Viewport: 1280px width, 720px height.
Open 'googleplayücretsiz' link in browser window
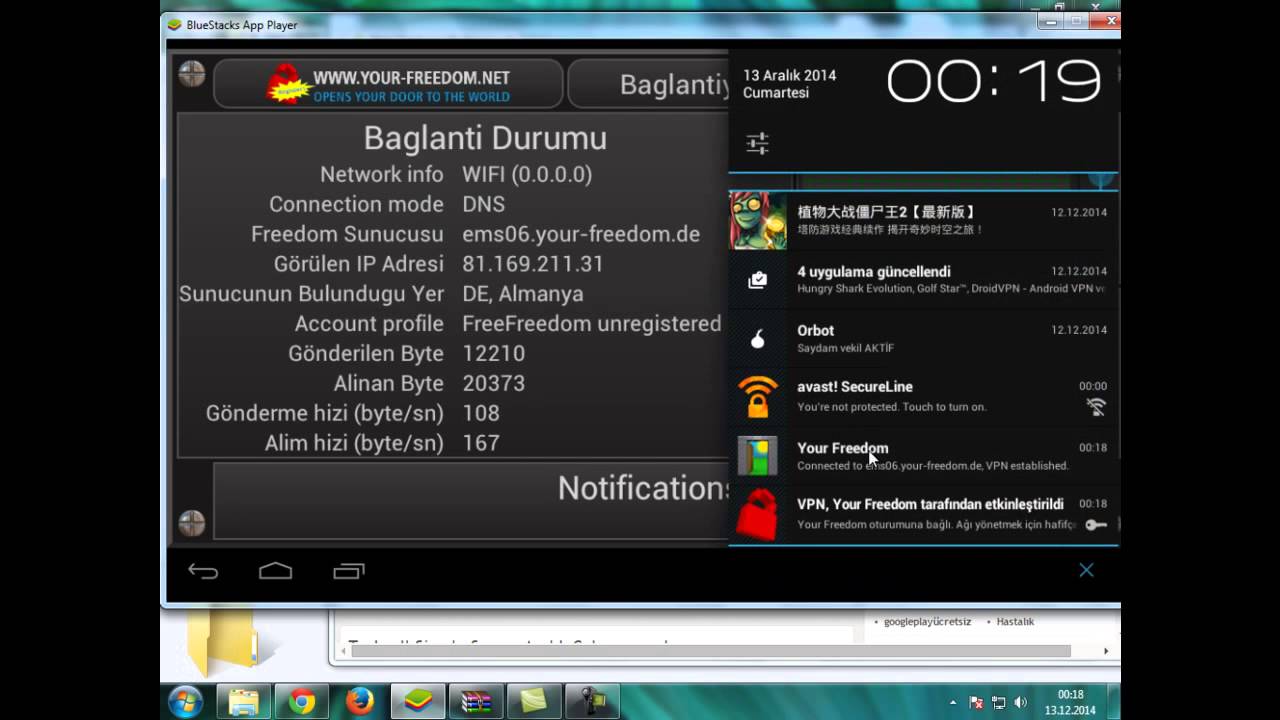[x=927, y=621]
